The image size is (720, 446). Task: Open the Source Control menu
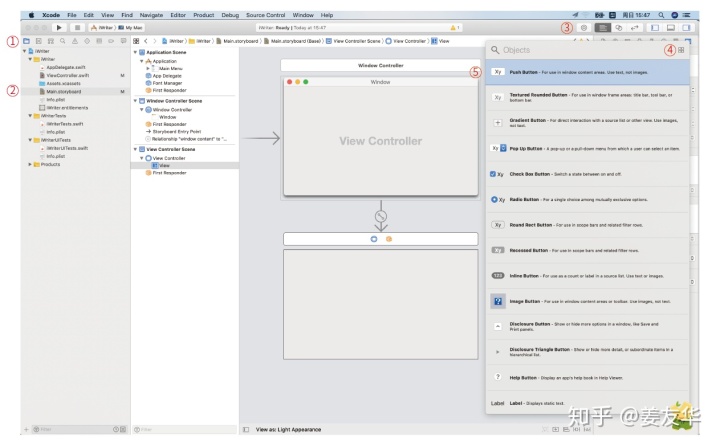click(265, 15)
